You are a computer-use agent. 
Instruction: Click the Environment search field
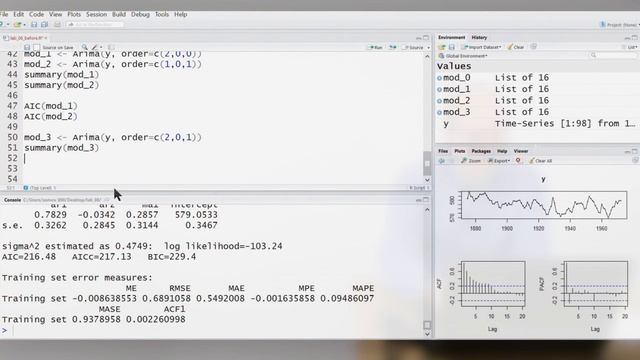(x=613, y=55)
